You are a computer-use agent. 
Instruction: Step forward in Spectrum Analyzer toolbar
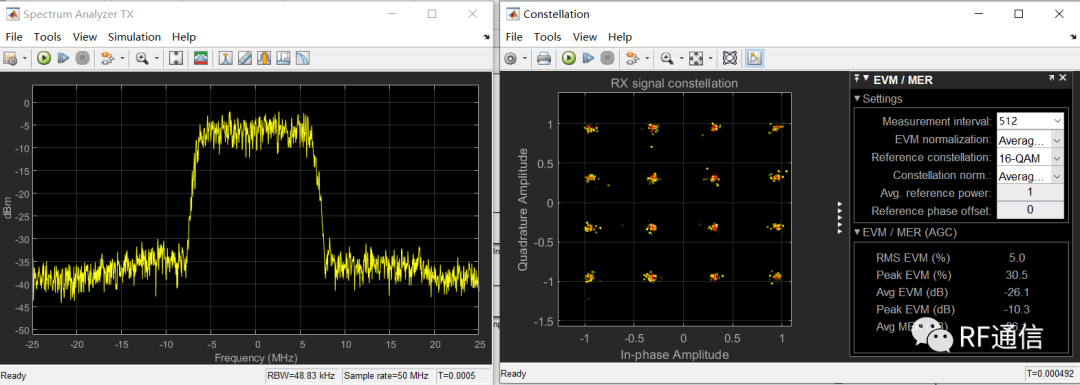63,59
